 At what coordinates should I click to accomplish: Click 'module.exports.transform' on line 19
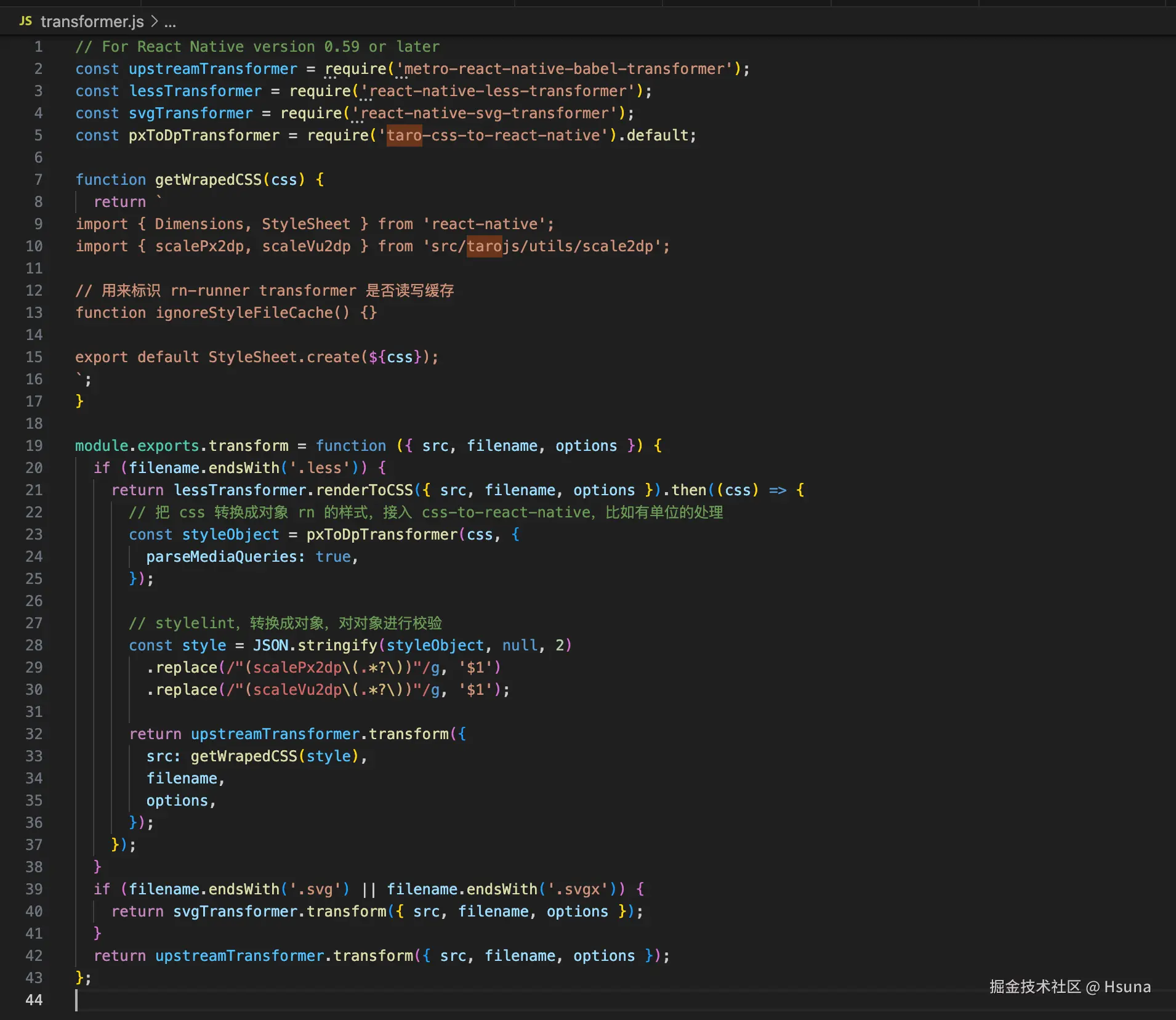[182, 446]
